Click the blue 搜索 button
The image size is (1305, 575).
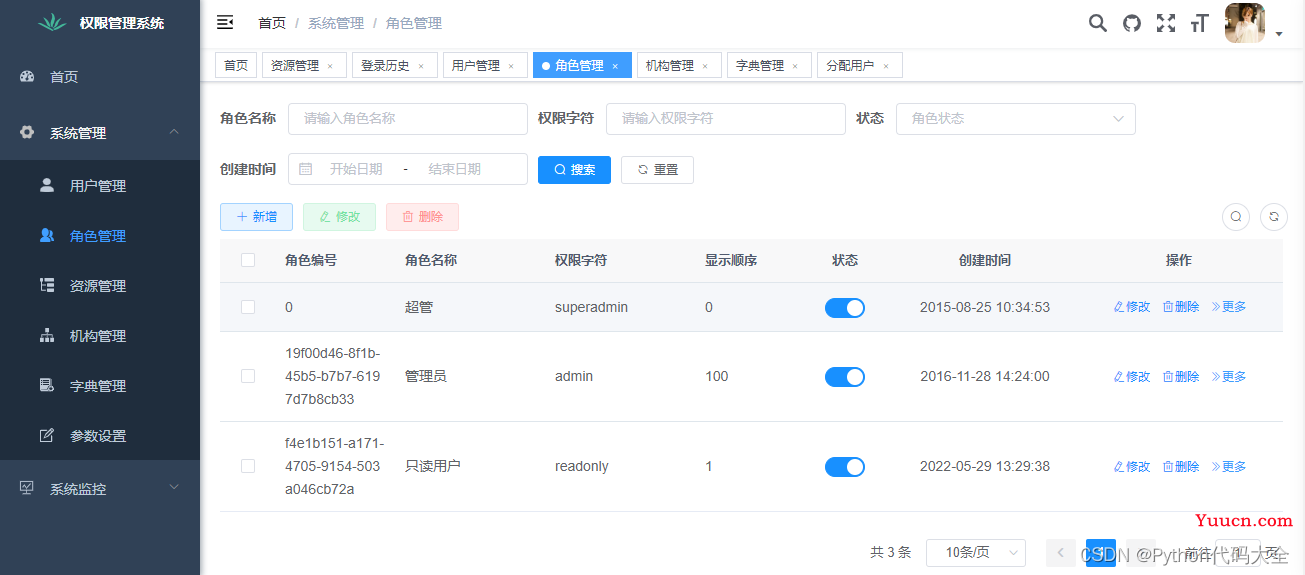click(x=574, y=169)
